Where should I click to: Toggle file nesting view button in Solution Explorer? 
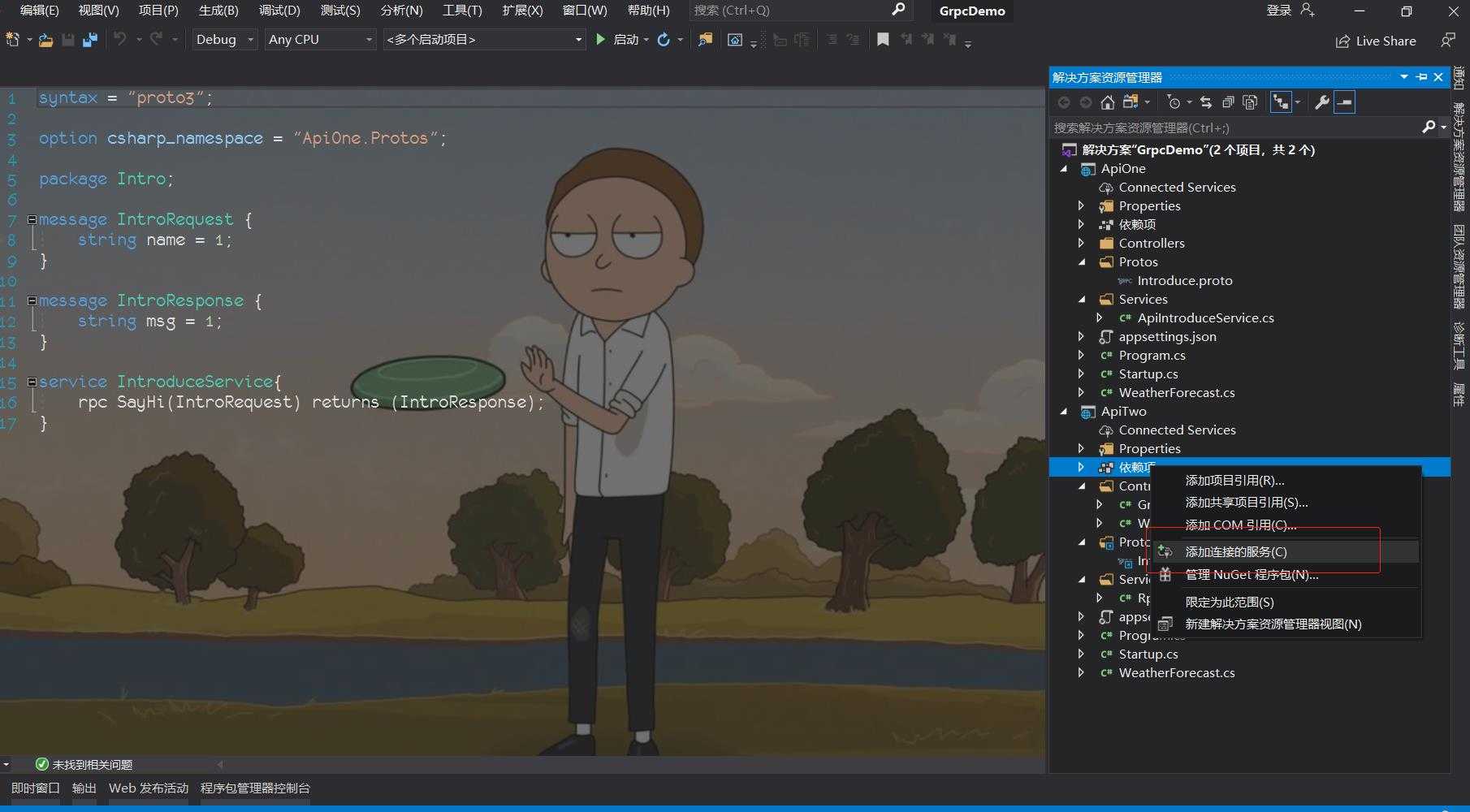click(x=1281, y=102)
